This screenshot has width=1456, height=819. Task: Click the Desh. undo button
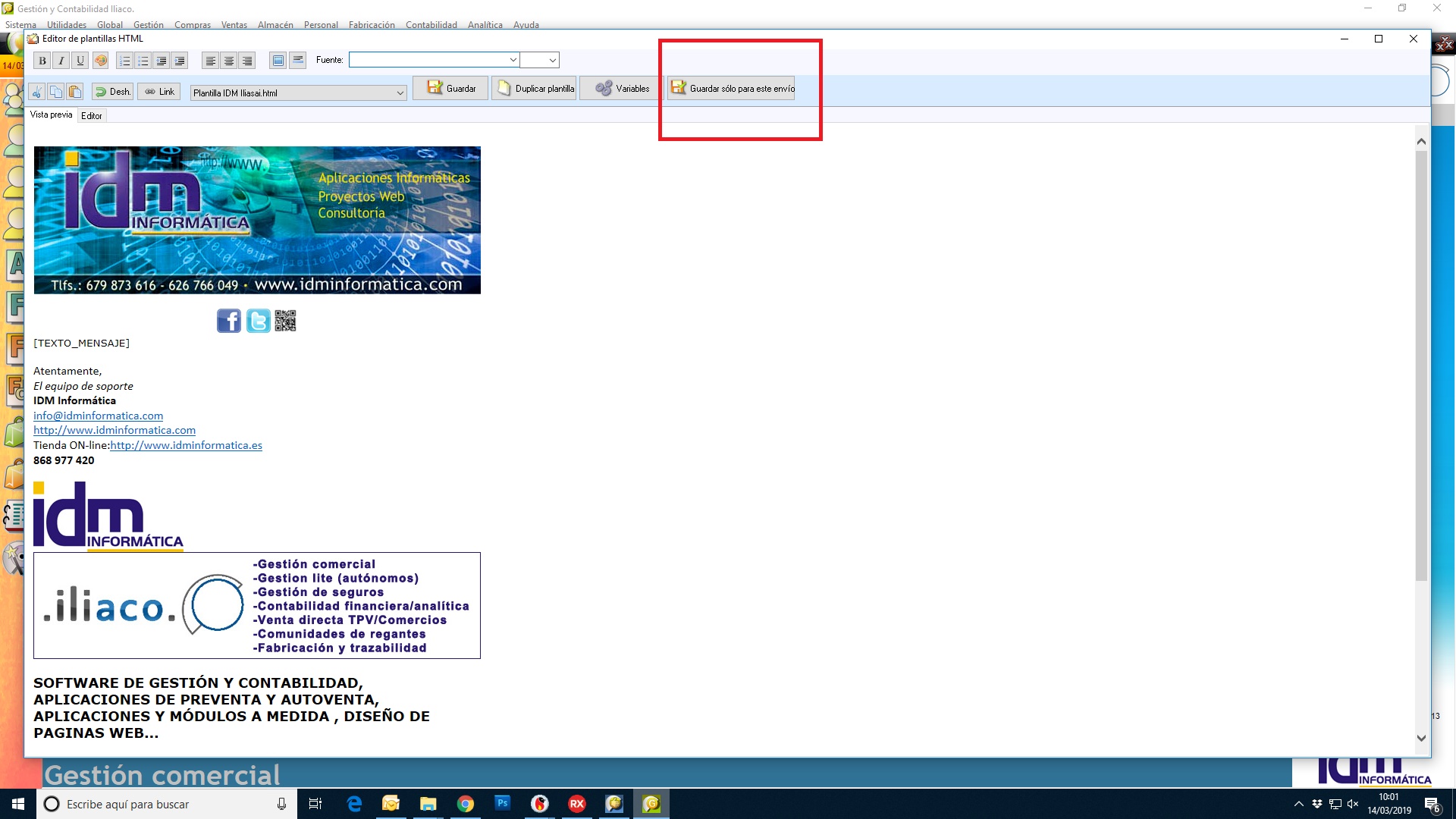coord(112,92)
